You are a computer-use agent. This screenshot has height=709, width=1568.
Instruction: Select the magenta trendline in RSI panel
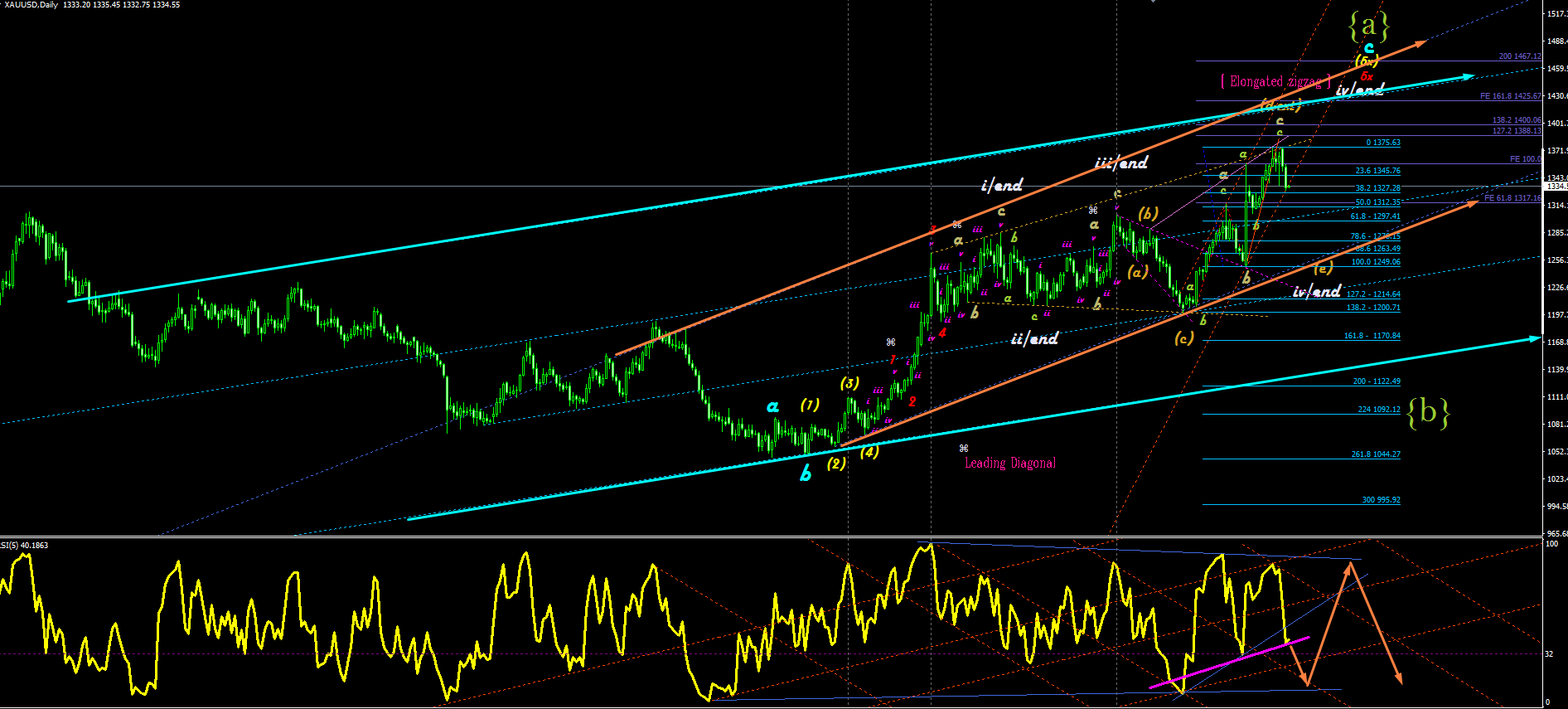(x=1229, y=663)
